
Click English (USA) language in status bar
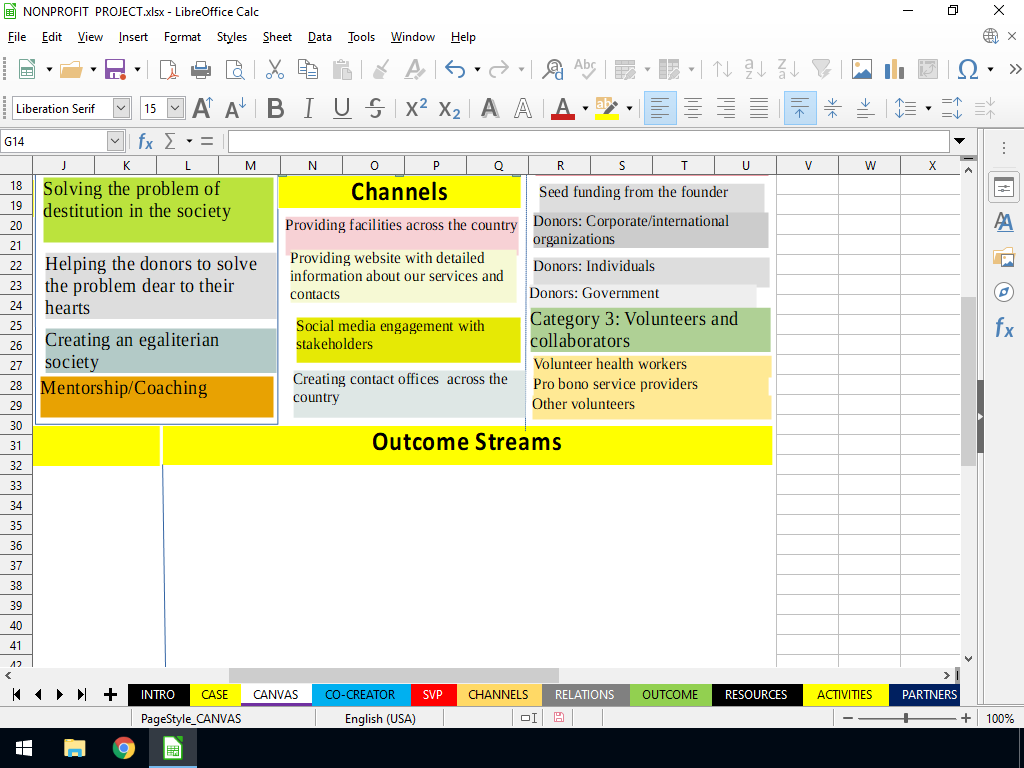380,718
